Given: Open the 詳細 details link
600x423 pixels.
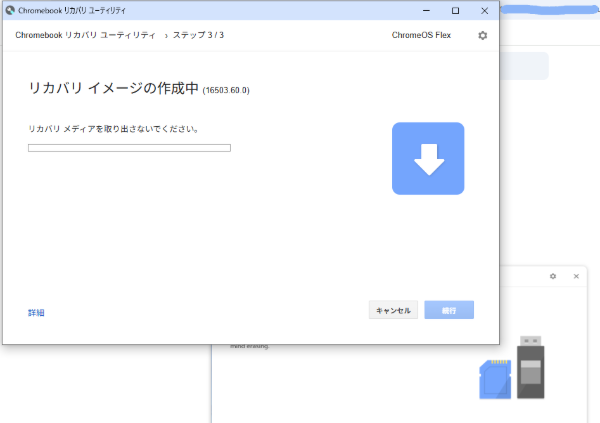Looking at the screenshot, I should (36, 313).
